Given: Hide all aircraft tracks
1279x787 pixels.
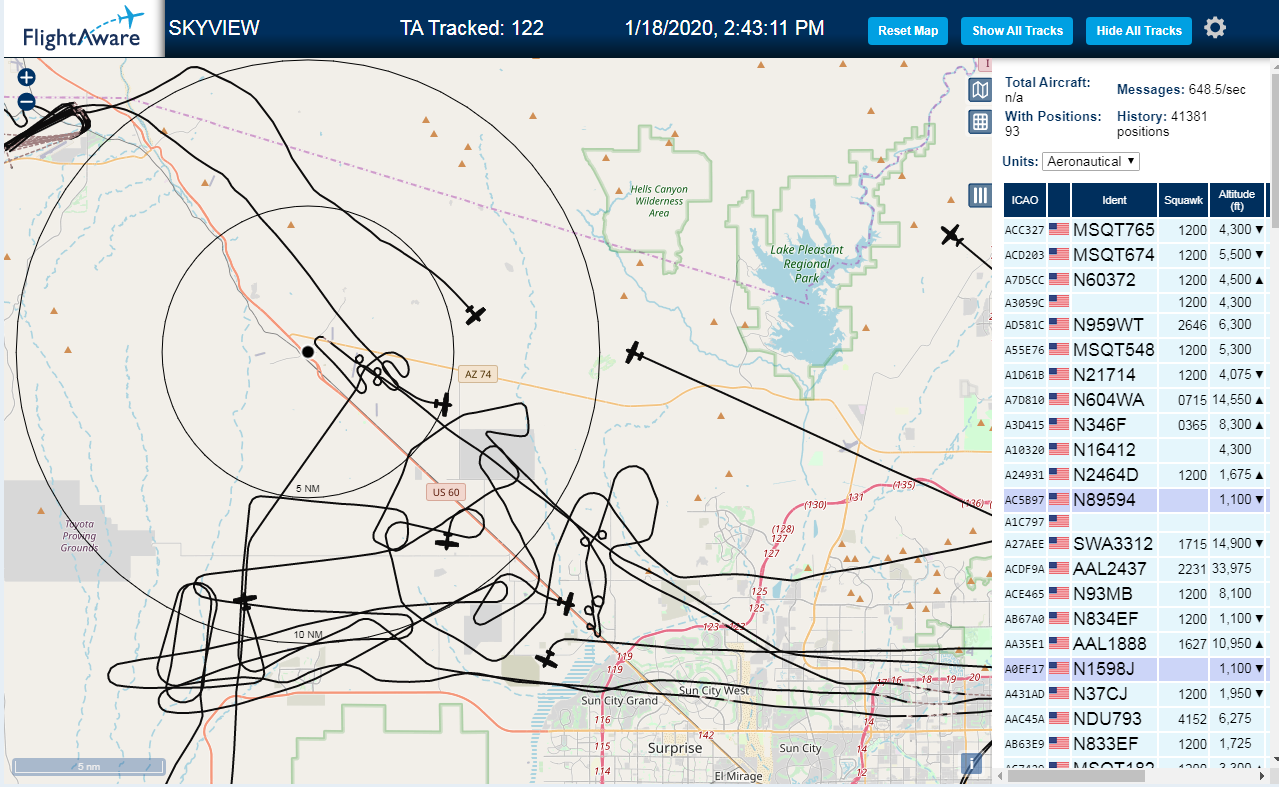Looking at the screenshot, I should 1139,31.
